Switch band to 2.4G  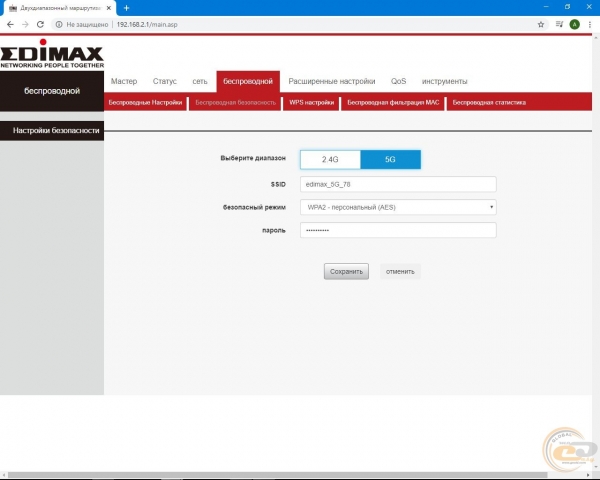pos(330,159)
